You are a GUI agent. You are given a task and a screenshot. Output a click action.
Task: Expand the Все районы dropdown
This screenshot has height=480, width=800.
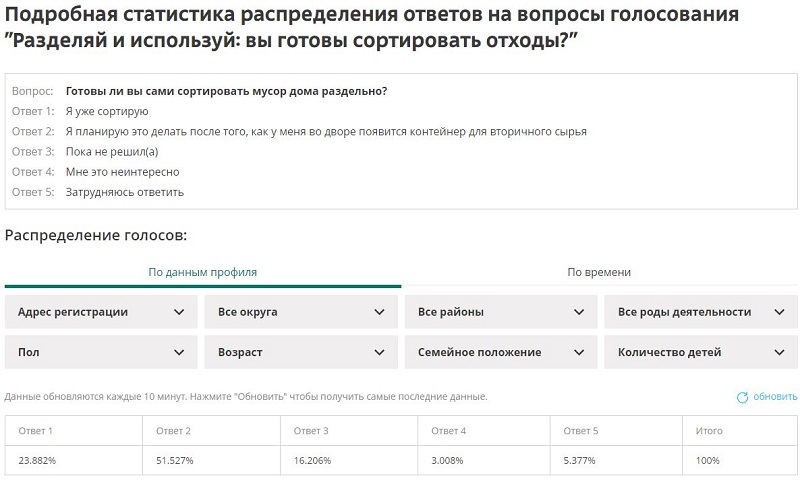pos(500,312)
